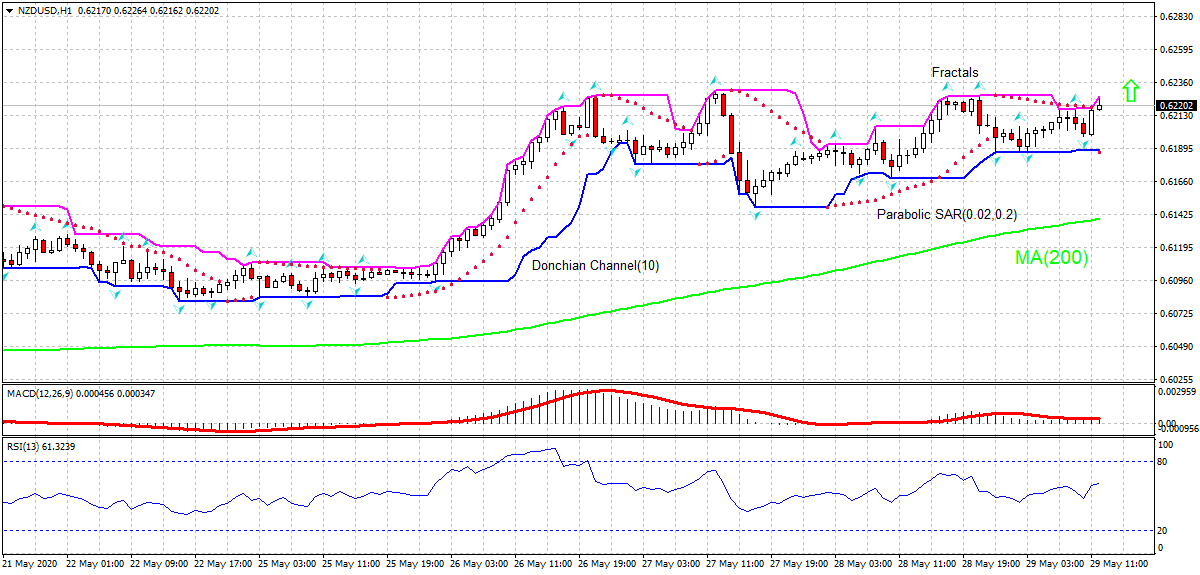Click the RSI 80 level label
This screenshot has height=575, width=1200.
pyautogui.click(x=1163, y=461)
